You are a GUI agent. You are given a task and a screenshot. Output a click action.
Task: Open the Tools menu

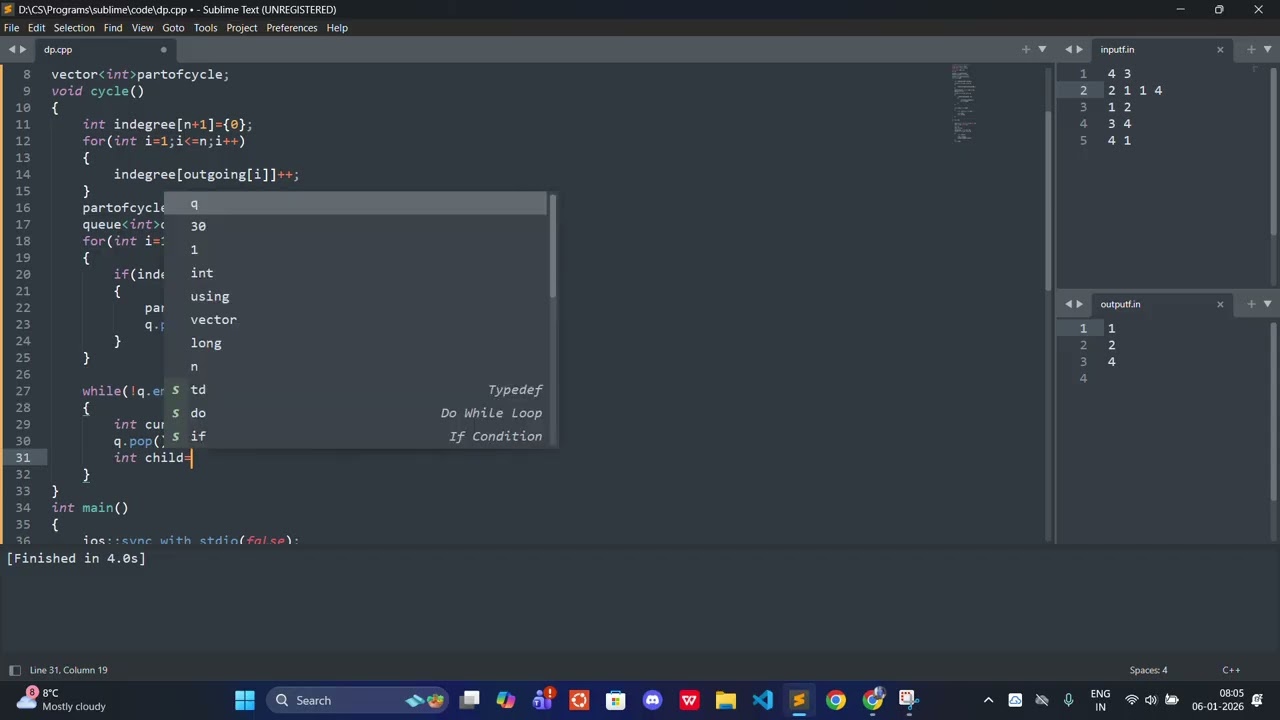coord(205,28)
